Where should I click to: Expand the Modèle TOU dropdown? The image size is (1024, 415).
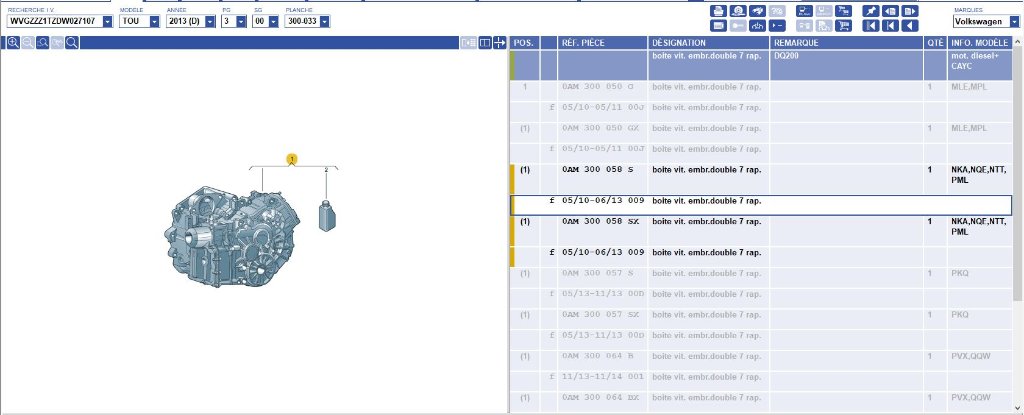(154, 21)
